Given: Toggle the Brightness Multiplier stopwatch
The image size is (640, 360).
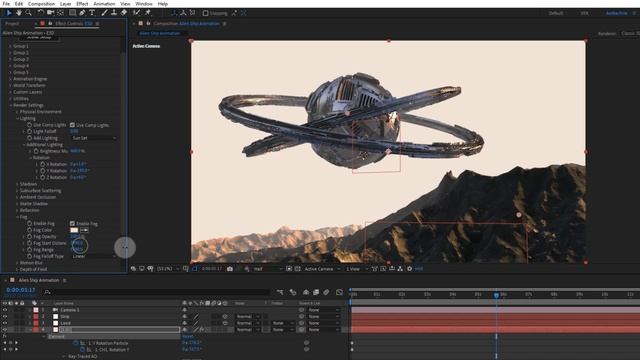Looking at the screenshot, I should click(x=36, y=151).
